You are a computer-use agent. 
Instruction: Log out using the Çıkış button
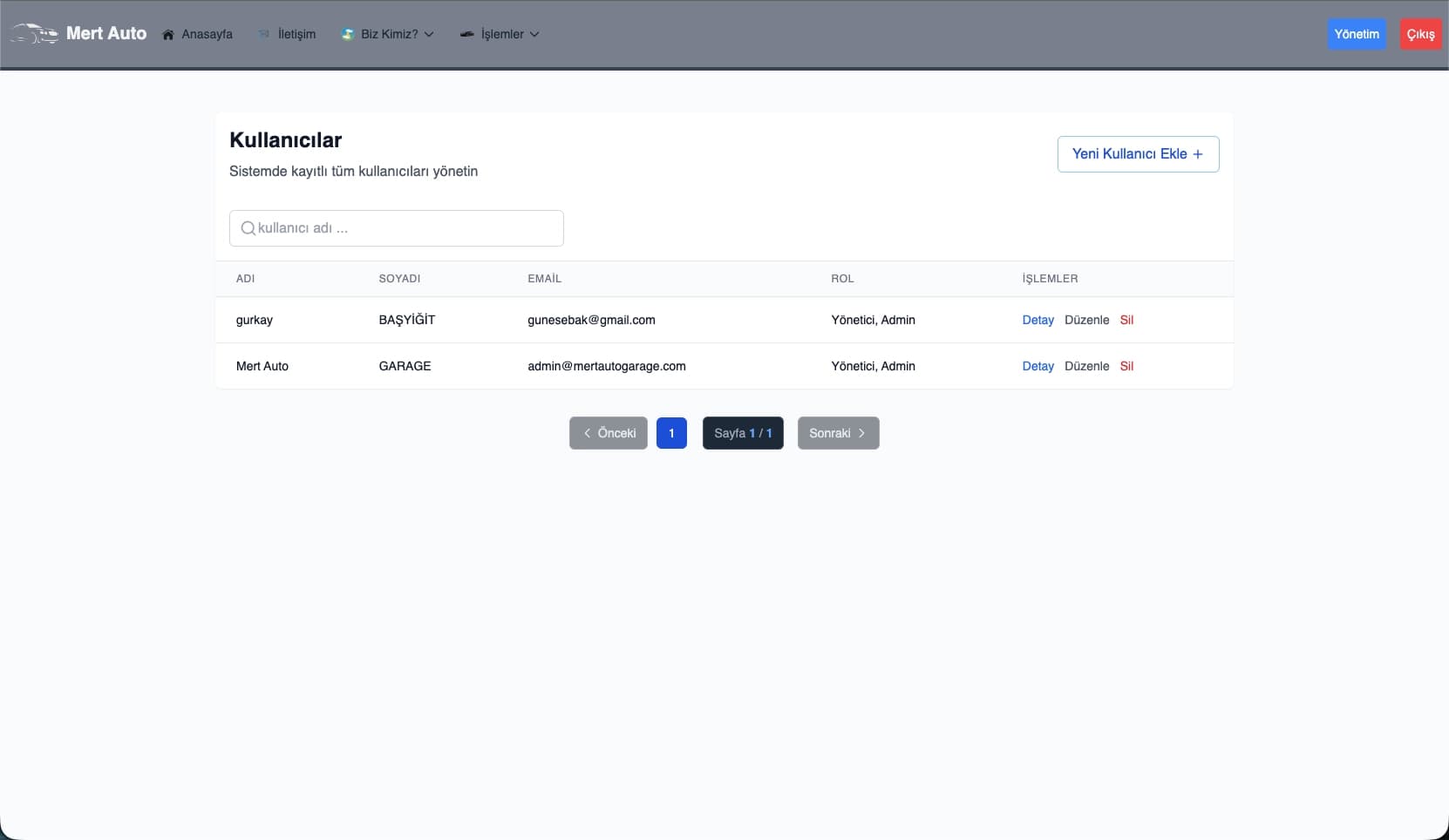pyautogui.click(x=1419, y=34)
